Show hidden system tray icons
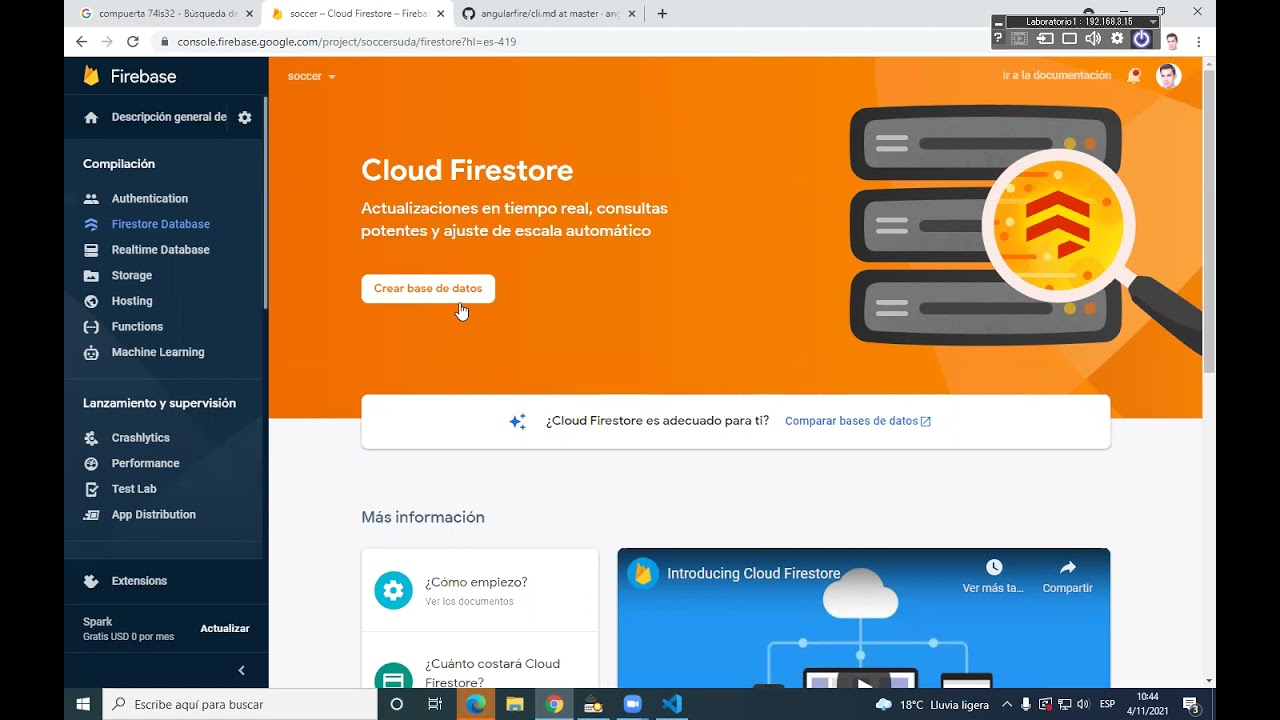This screenshot has width=1280, height=720. point(1007,704)
